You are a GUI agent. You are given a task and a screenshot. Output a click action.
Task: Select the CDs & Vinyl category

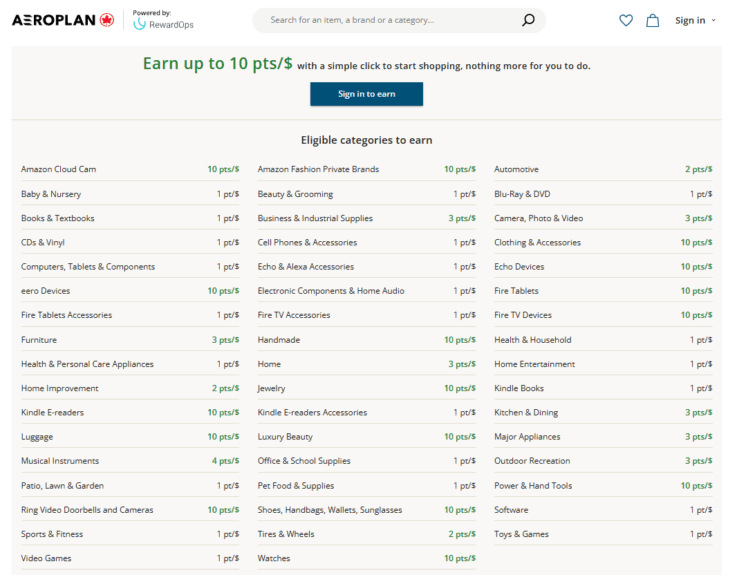pyautogui.click(x=43, y=243)
